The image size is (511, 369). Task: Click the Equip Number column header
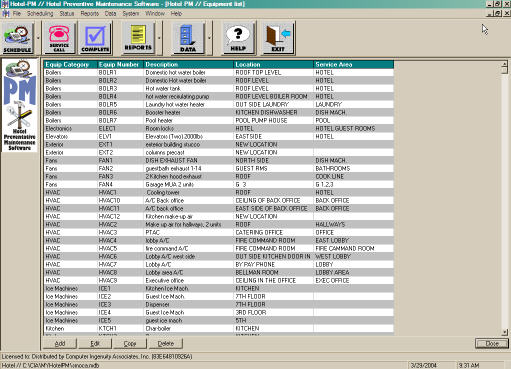click(x=120, y=64)
